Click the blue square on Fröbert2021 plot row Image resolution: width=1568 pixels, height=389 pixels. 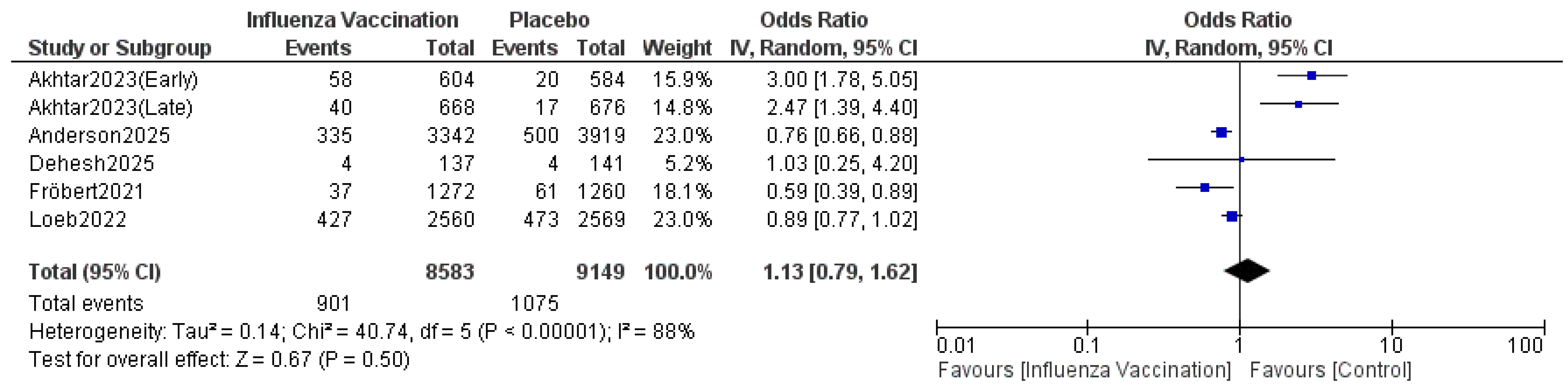(1204, 188)
